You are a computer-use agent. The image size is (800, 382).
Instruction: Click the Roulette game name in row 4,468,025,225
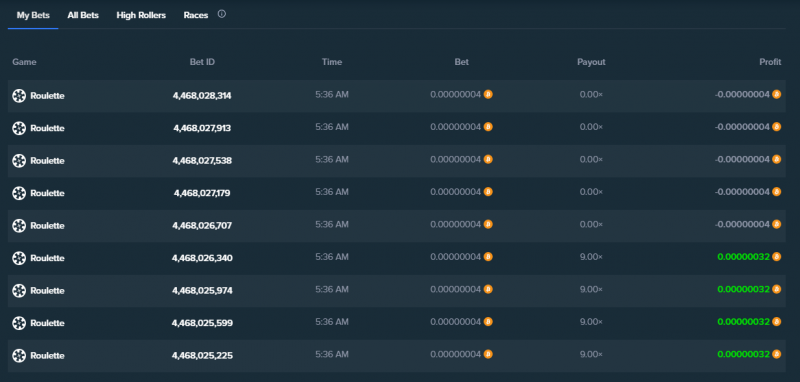click(47, 355)
